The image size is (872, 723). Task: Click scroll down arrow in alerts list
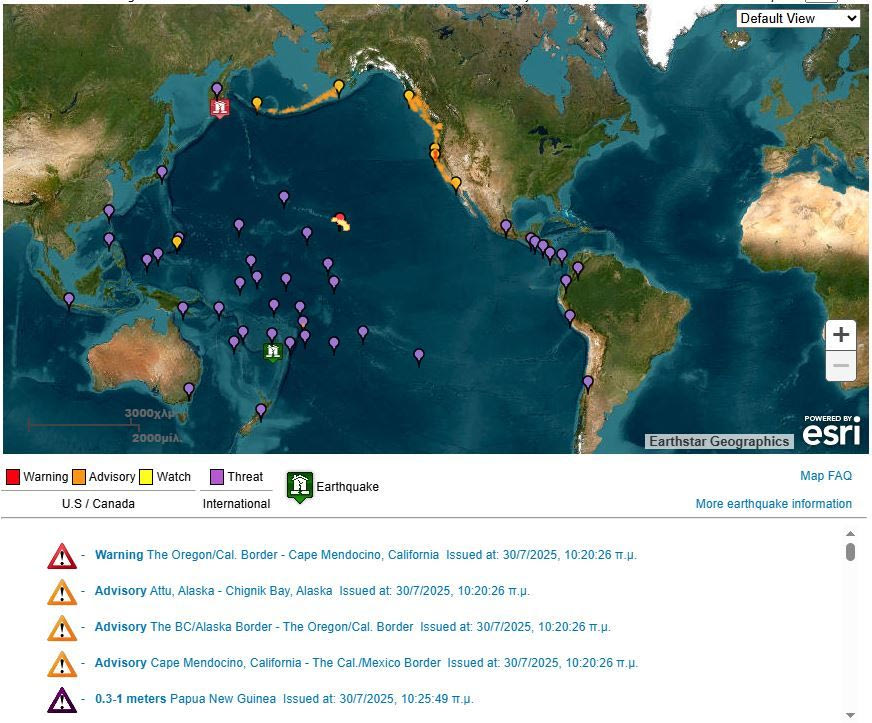[851, 714]
